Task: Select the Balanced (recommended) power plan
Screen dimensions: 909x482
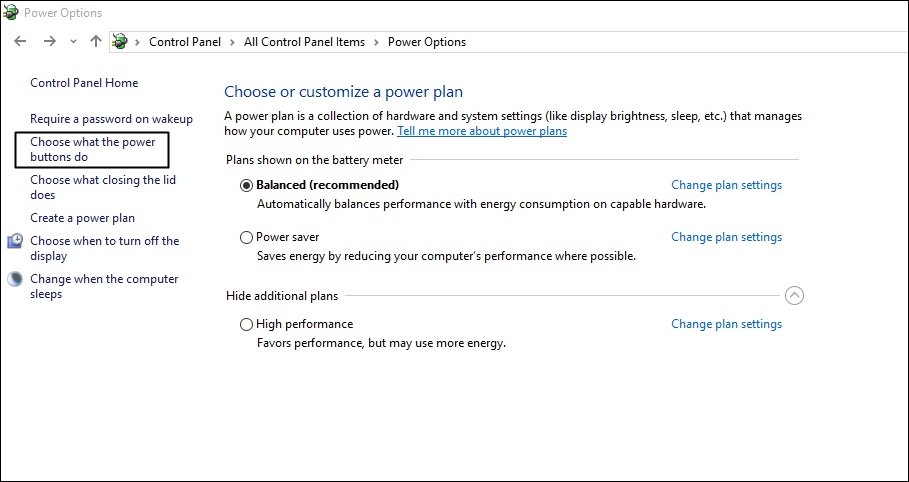Action: pos(247,185)
